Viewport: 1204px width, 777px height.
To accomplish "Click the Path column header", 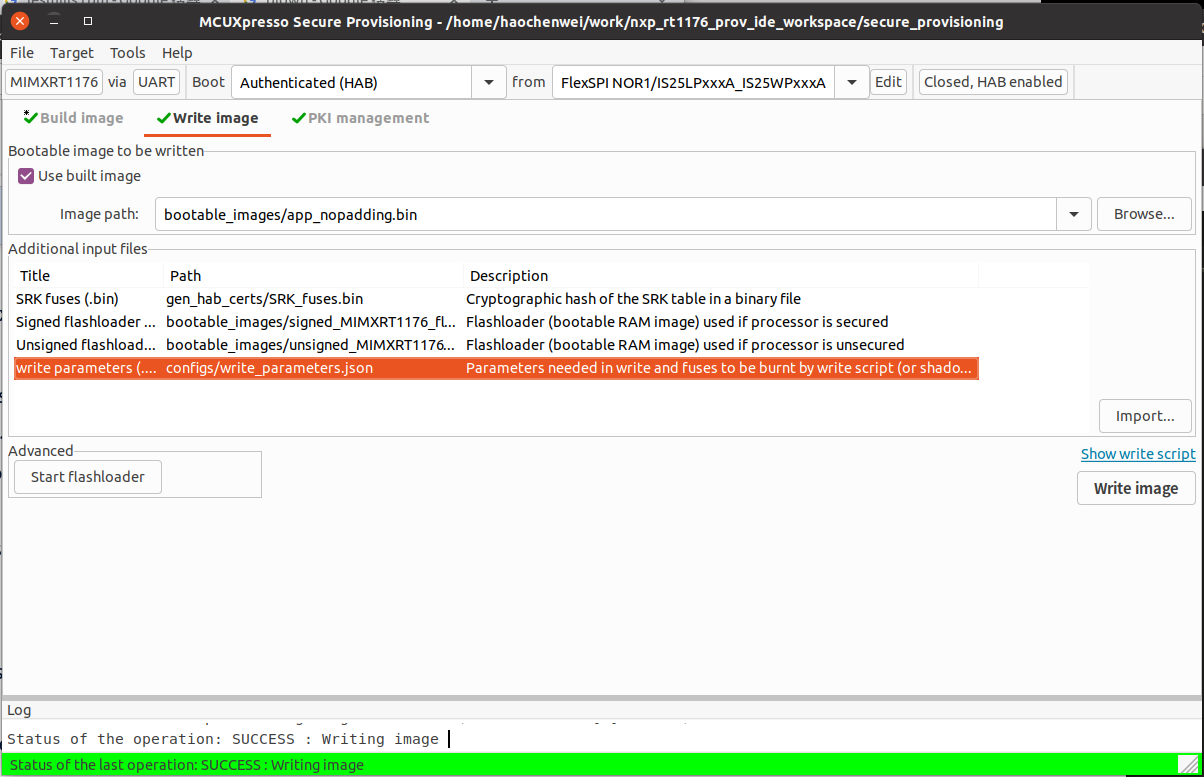I will [313, 276].
